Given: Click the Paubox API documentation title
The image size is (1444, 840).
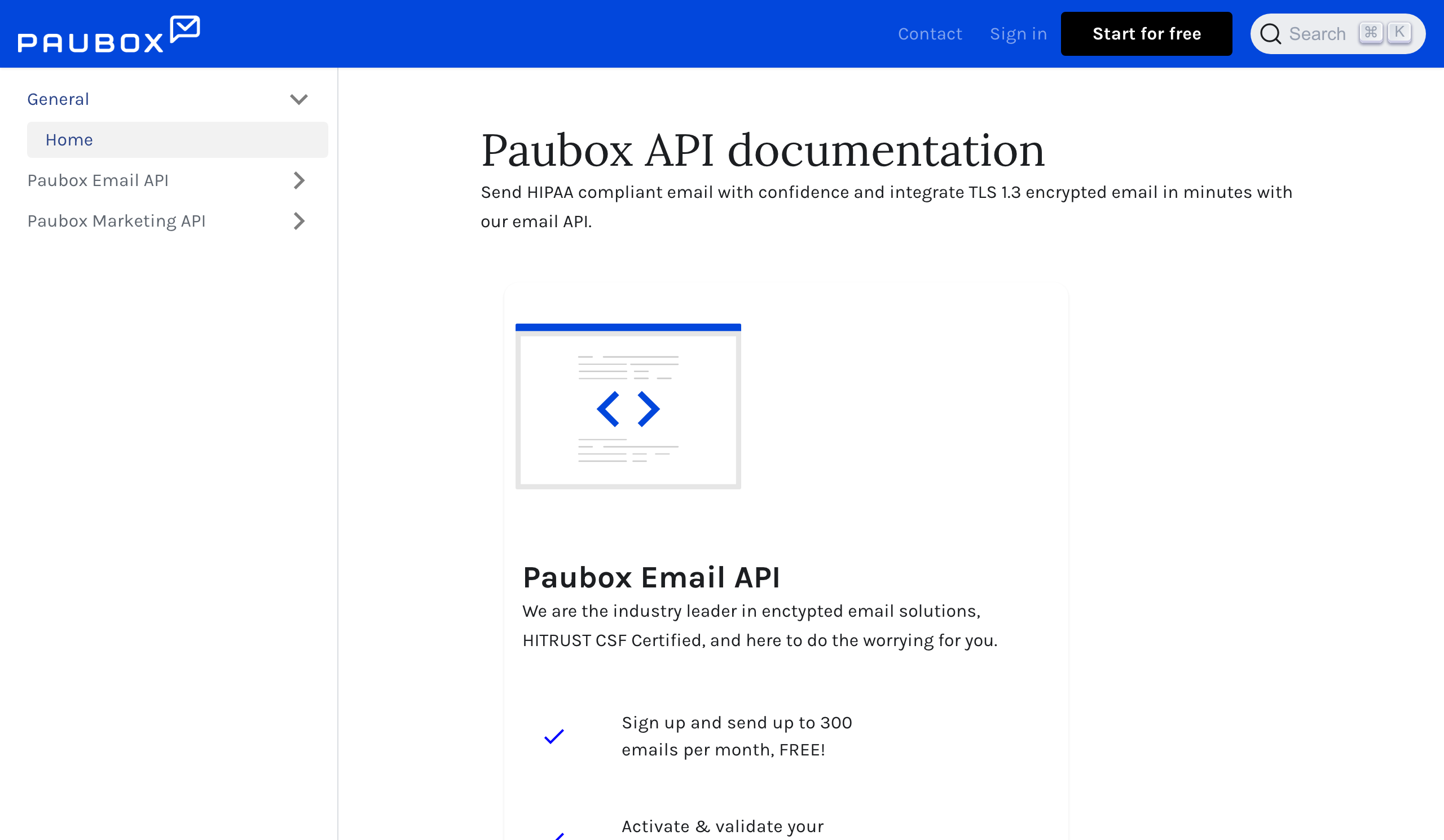Looking at the screenshot, I should pyautogui.click(x=763, y=151).
